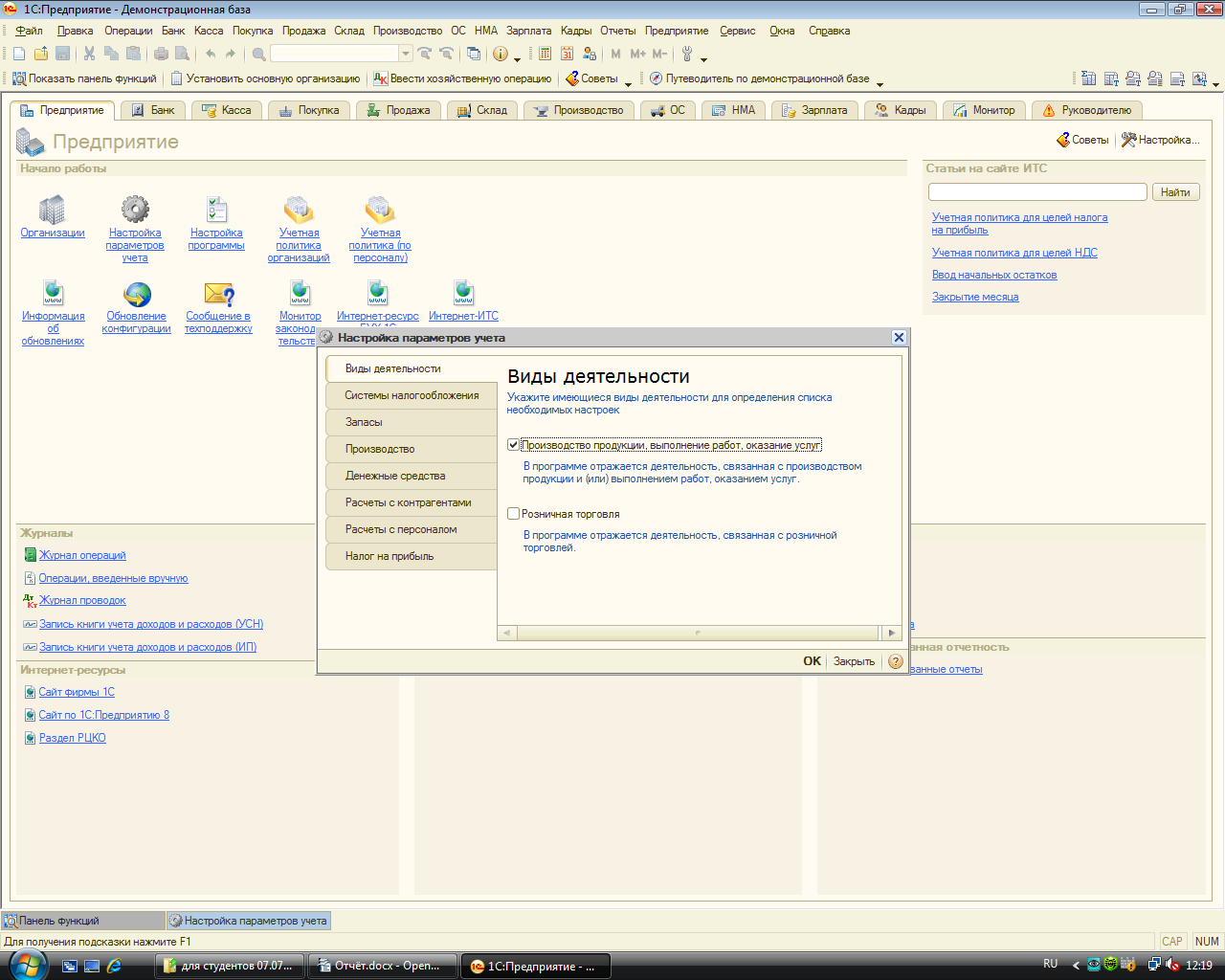
Task: Click OK in Настройка параметров учета
Action: click(812, 661)
